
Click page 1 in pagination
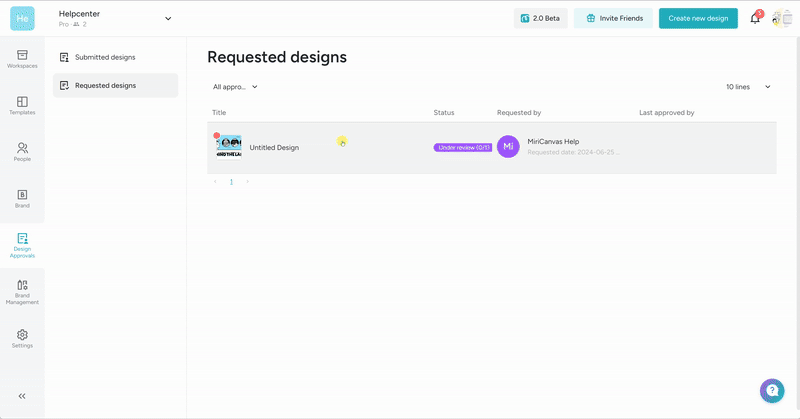231,182
